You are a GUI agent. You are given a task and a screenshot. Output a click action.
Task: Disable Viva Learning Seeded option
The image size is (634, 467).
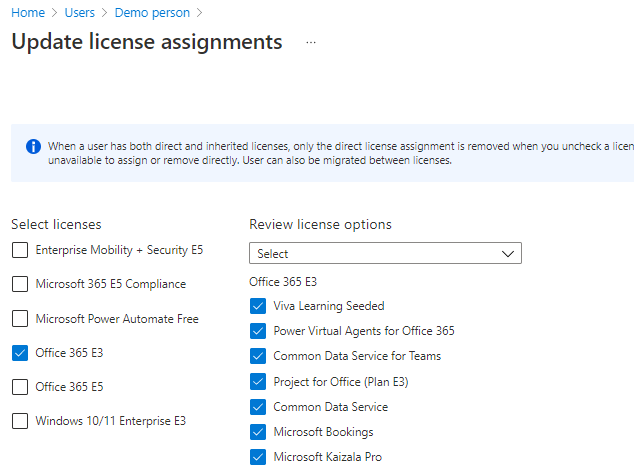pyautogui.click(x=258, y=306)
